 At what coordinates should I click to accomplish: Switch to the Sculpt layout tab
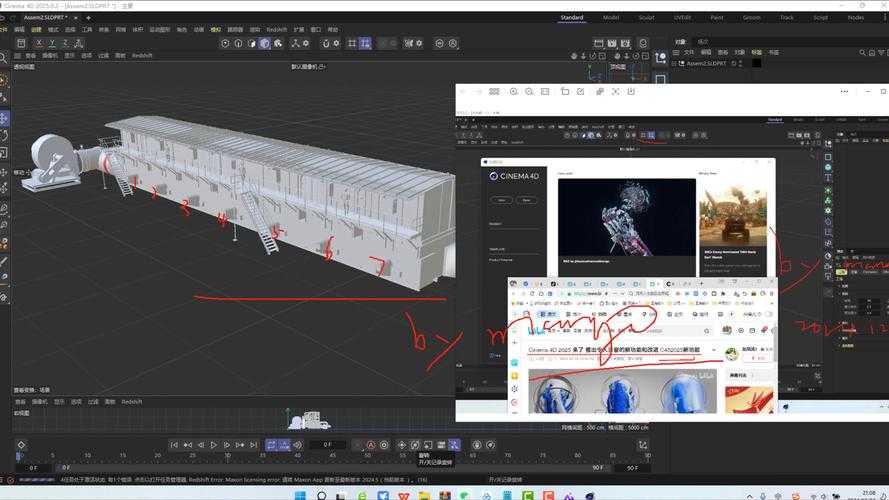click(x=646, y=18)
